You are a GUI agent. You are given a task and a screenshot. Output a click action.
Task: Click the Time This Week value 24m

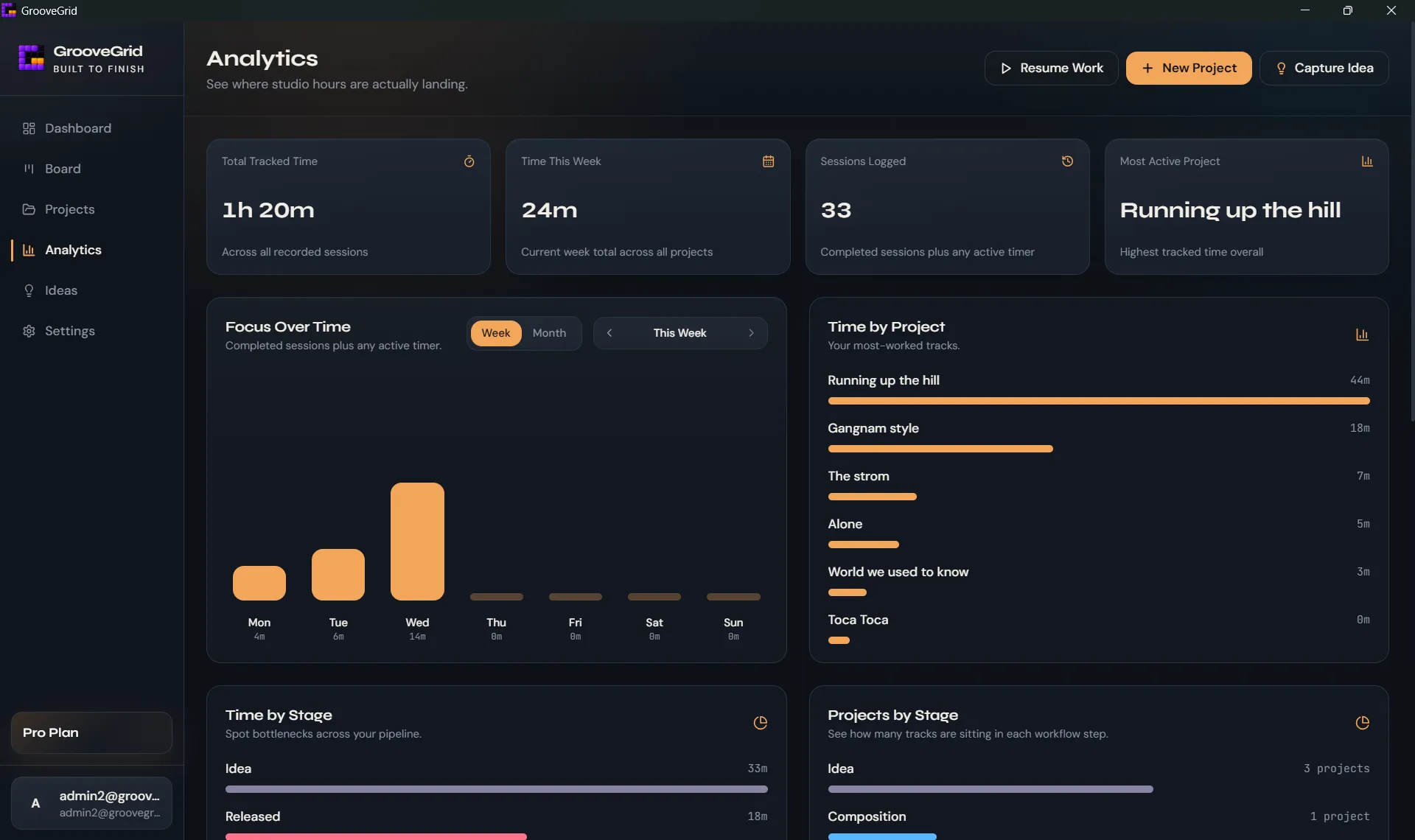(x=549, y=210)
